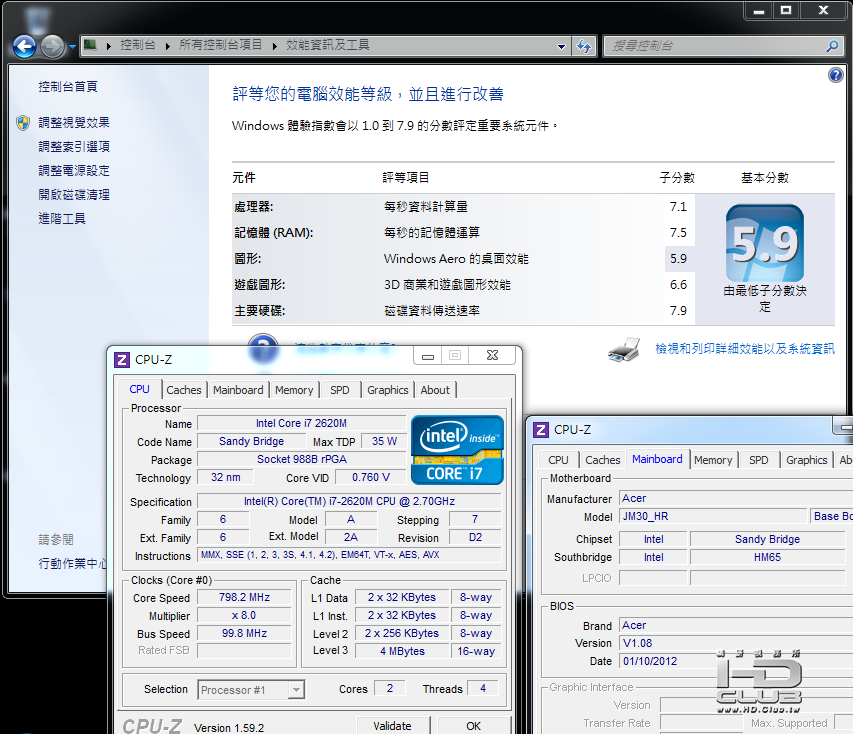
Task: Click the Bus Speed value 99.8 MHz
Action: coord(244,633)
